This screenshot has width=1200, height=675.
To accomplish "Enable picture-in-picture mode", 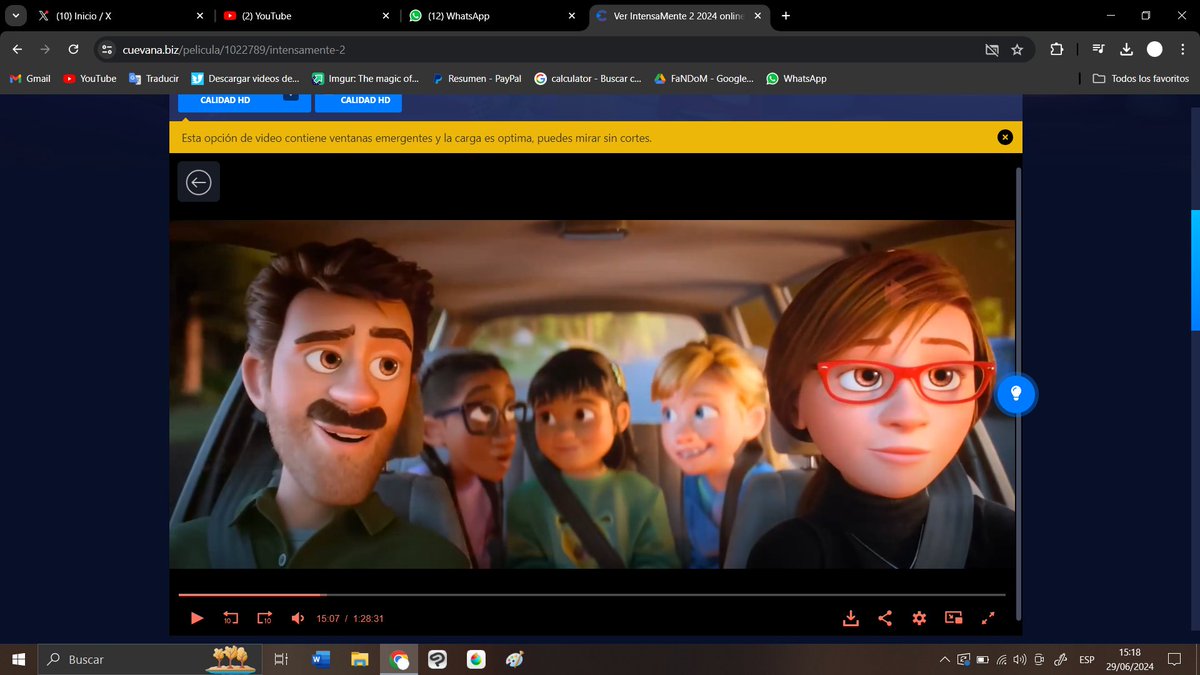I will click(x=953, y=618).
